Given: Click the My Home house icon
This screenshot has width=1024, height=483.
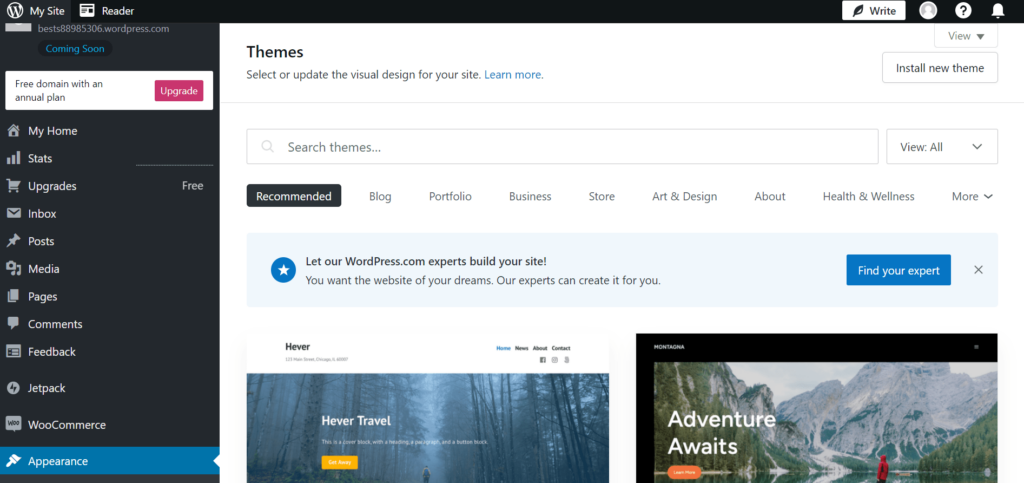Looking at the screenshot, I should [13, 131].
